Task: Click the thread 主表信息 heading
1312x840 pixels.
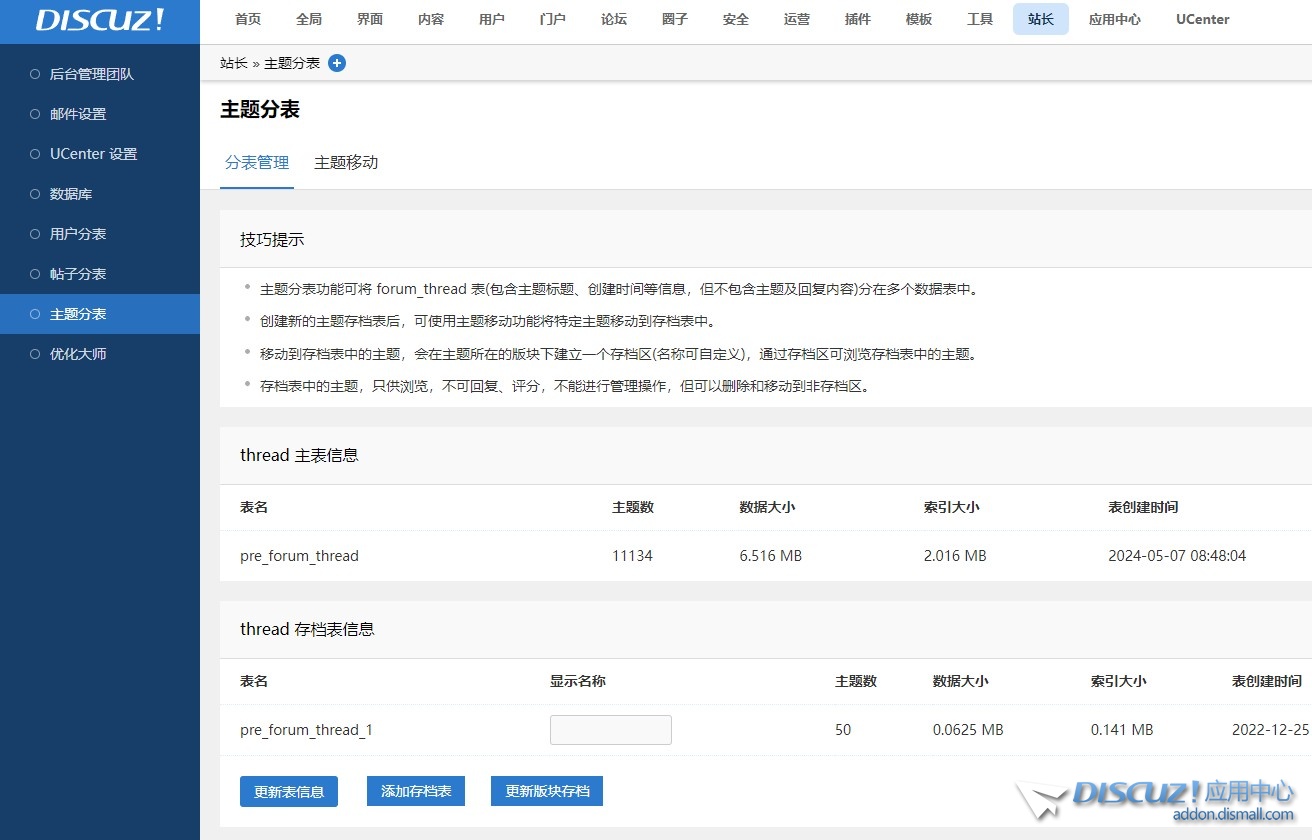Action: [x=299, y=455]
